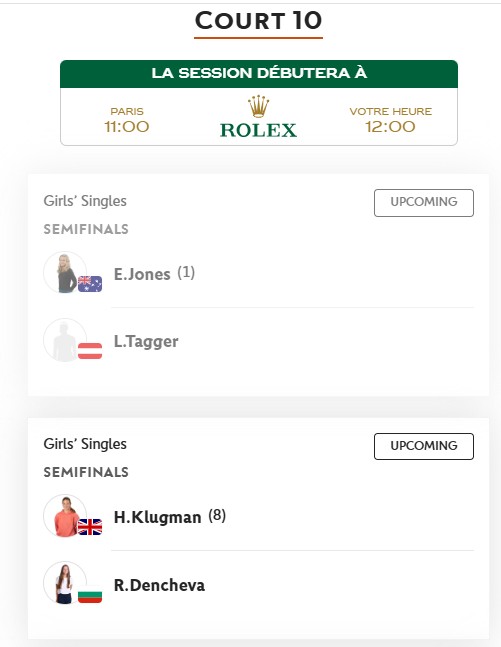The width and height of the screenshot is (501, 647).
Task: Open H.Klugman player name link
Action: pos(158,517)
